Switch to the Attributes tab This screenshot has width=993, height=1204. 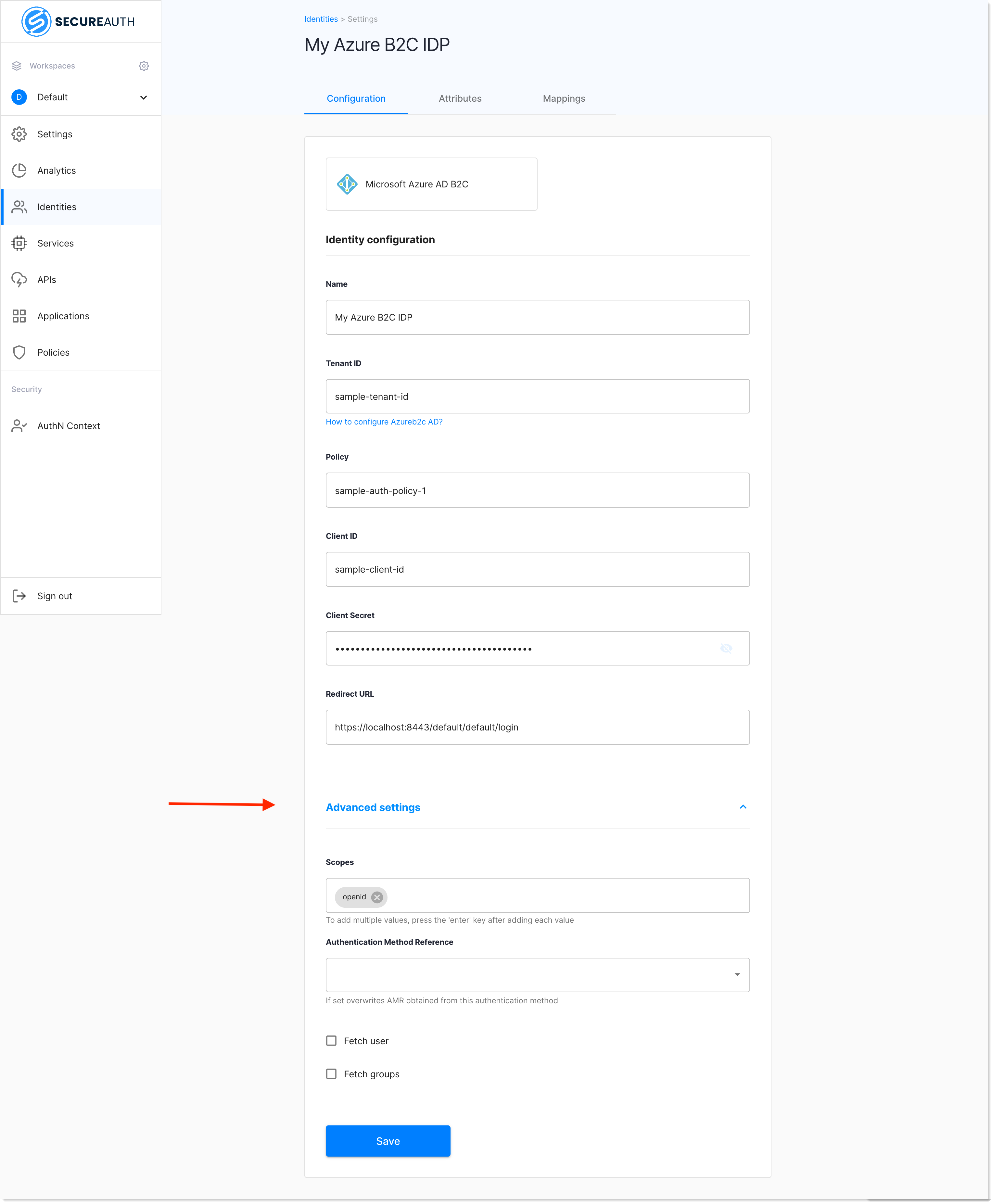pyautogui.click(x=461, y=98)
